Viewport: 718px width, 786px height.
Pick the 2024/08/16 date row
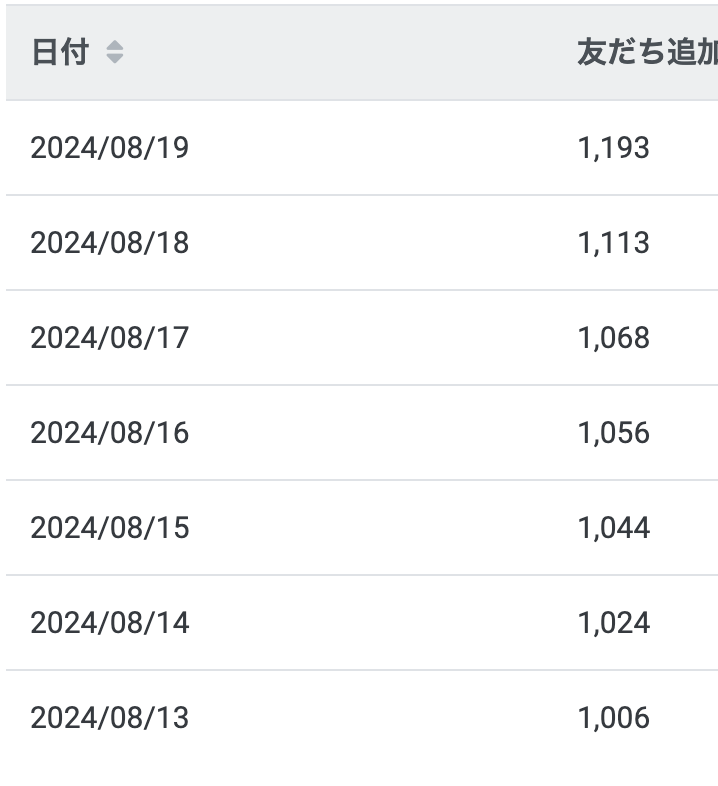coord(109,433)
